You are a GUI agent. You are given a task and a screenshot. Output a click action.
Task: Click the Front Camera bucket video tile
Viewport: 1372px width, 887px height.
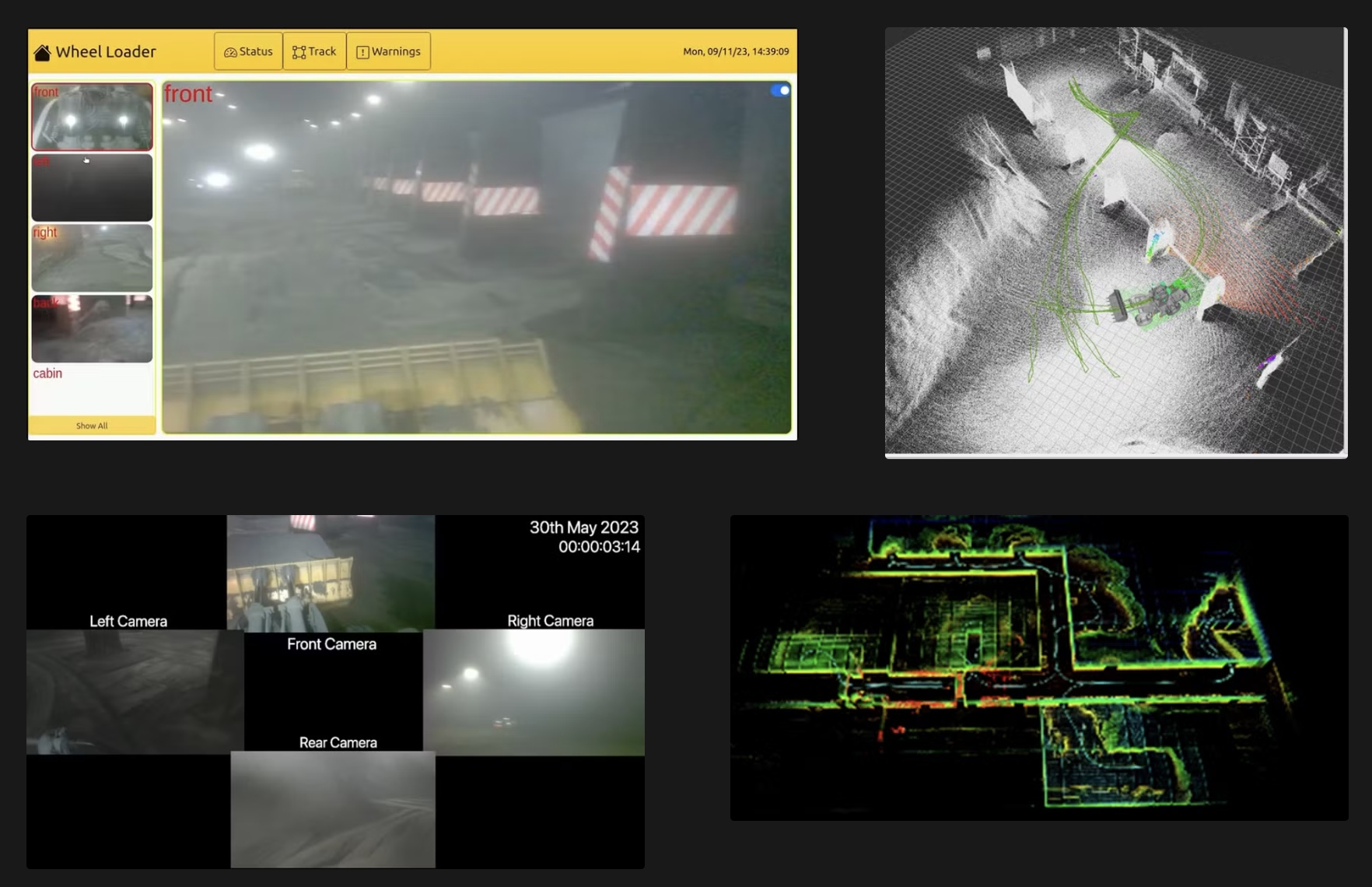tap(331, 572)
